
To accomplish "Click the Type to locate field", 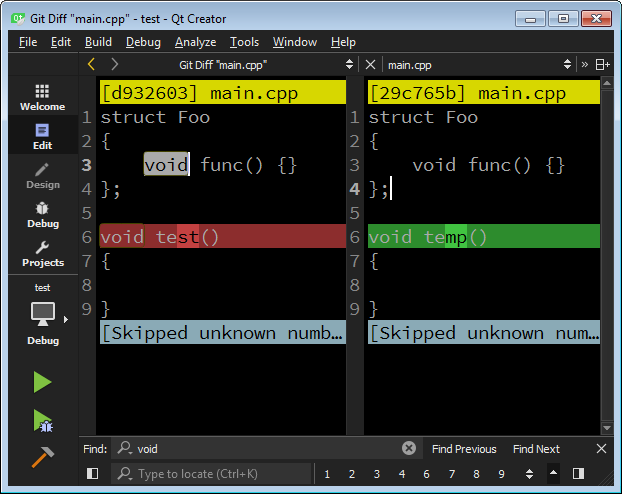I will point(212,473).
